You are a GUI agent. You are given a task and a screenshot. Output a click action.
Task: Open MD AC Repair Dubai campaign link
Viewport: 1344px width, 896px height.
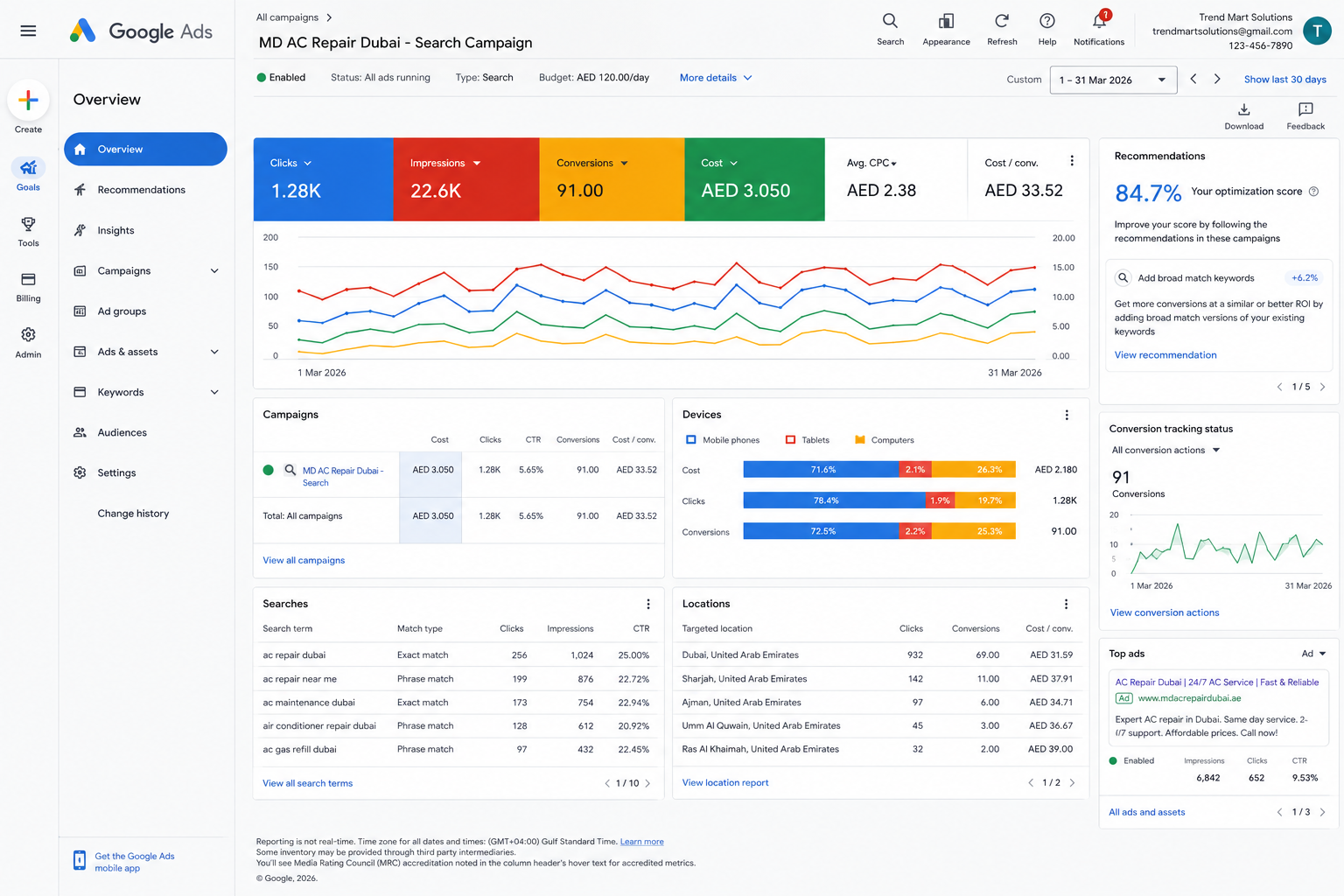342,476
